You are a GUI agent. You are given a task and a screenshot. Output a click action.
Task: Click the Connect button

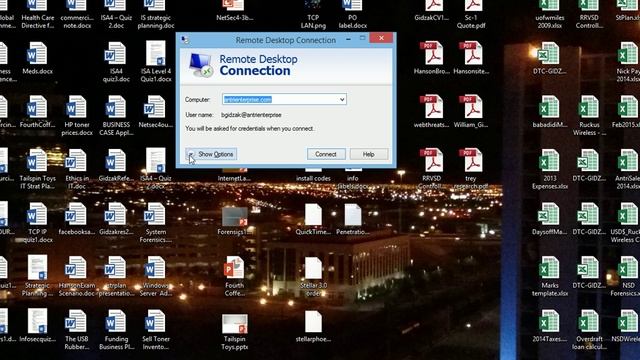point(326,154)
